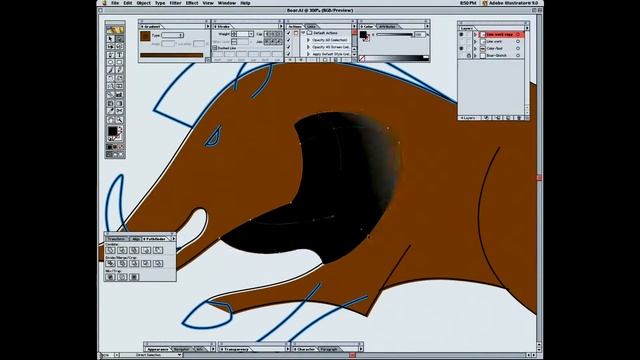This screenshot has width=640, height=360.
Task: Click the gradient fill swatch in Gradient panel
Action: pyautogui.click(x=145, y=37)
